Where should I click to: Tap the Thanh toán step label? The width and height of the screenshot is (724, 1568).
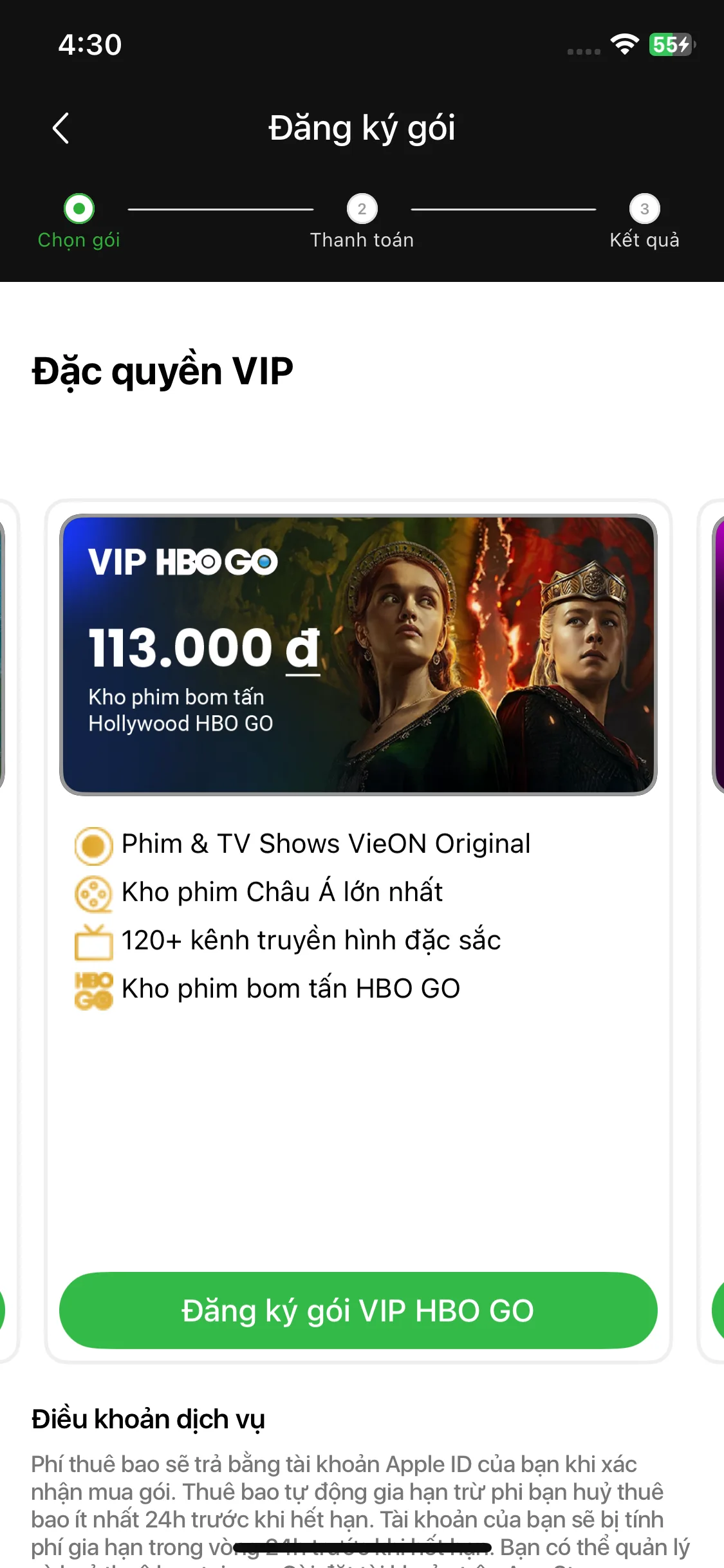[362, 240]
